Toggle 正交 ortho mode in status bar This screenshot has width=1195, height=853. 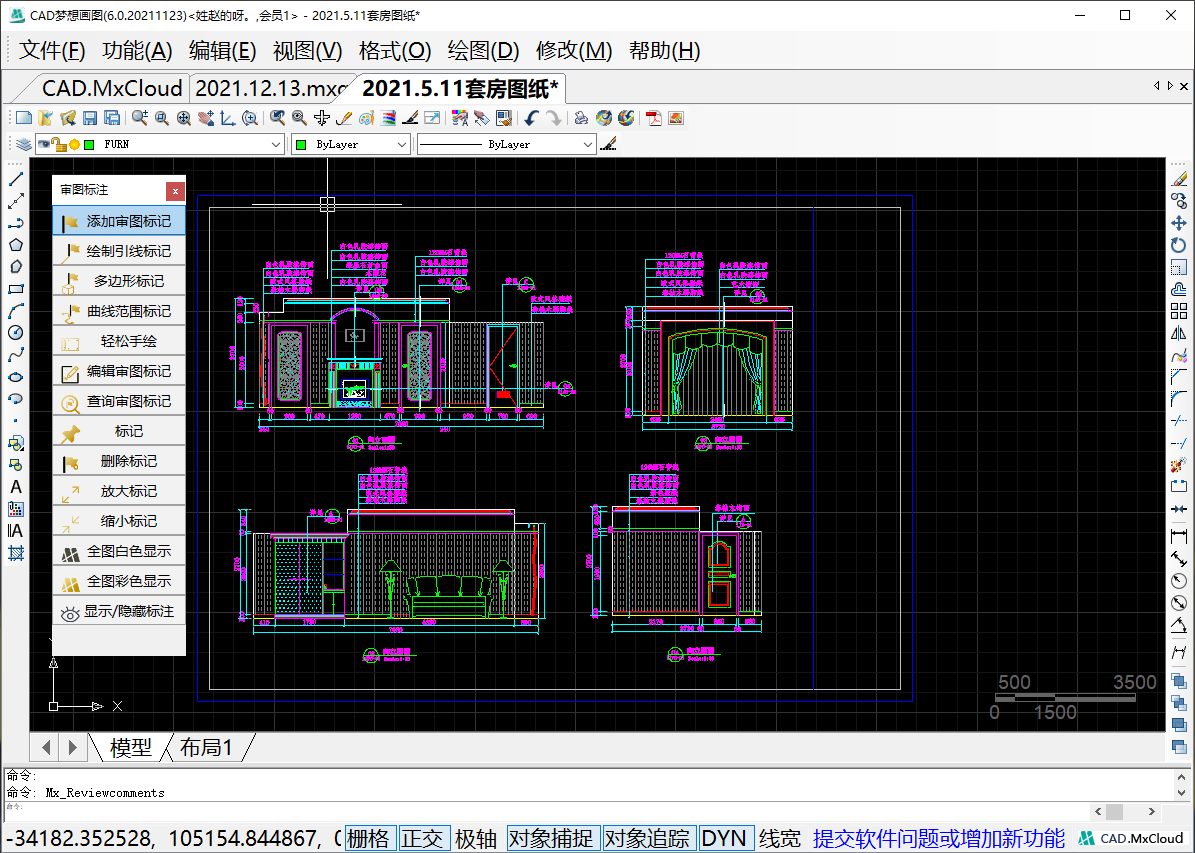pyautogui.click(x=423, y=839)
